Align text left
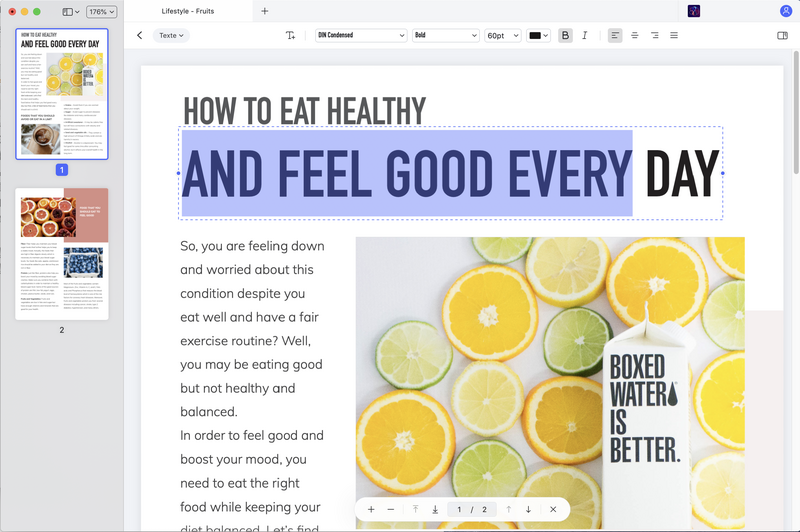This screenshot has width=800, height=532. pos(615,35)
